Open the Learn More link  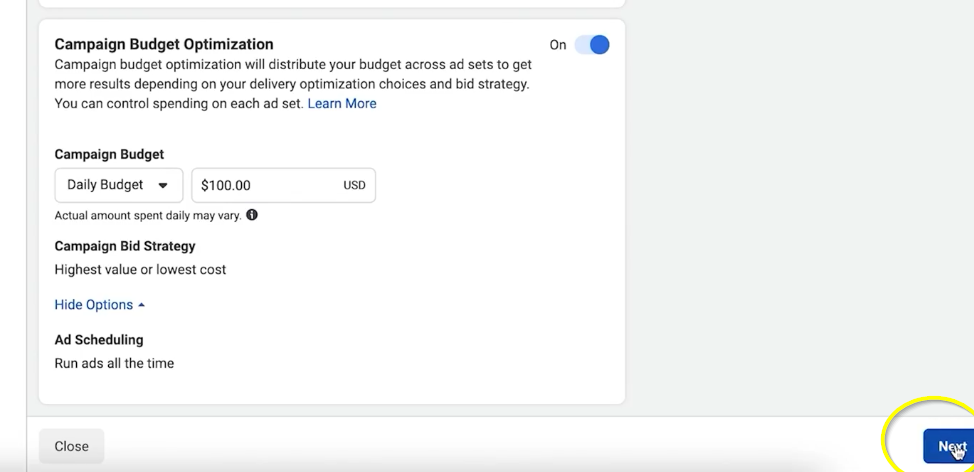point(342,104)
